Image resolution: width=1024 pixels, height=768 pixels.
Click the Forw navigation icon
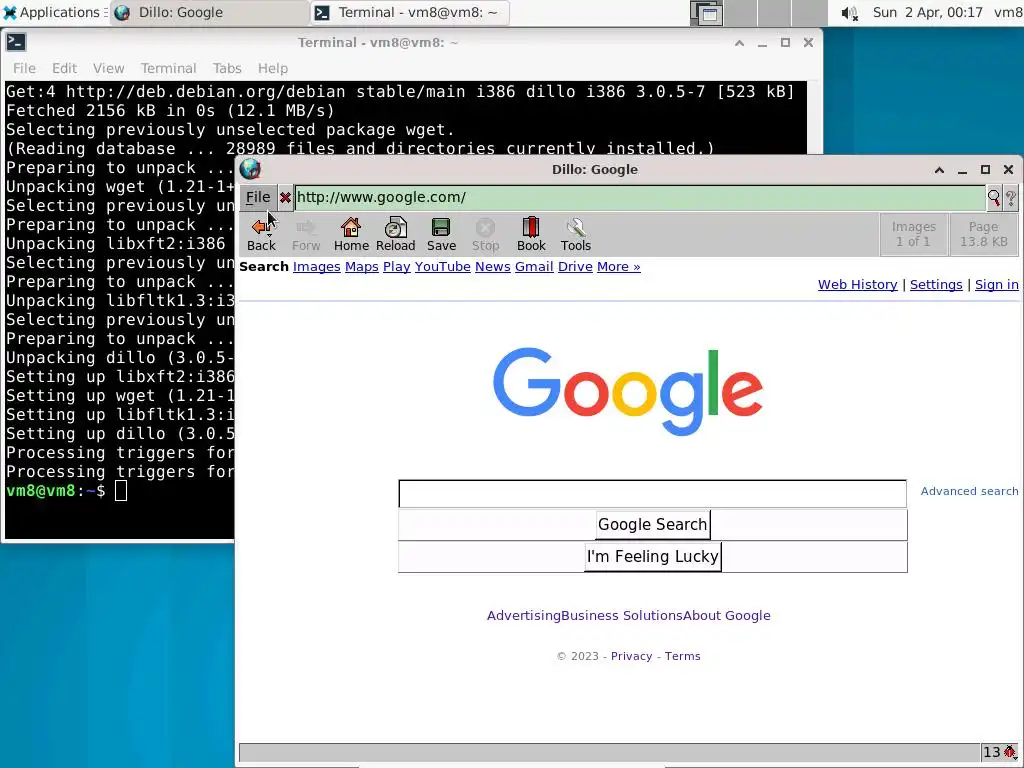click(x=306, y=234)
